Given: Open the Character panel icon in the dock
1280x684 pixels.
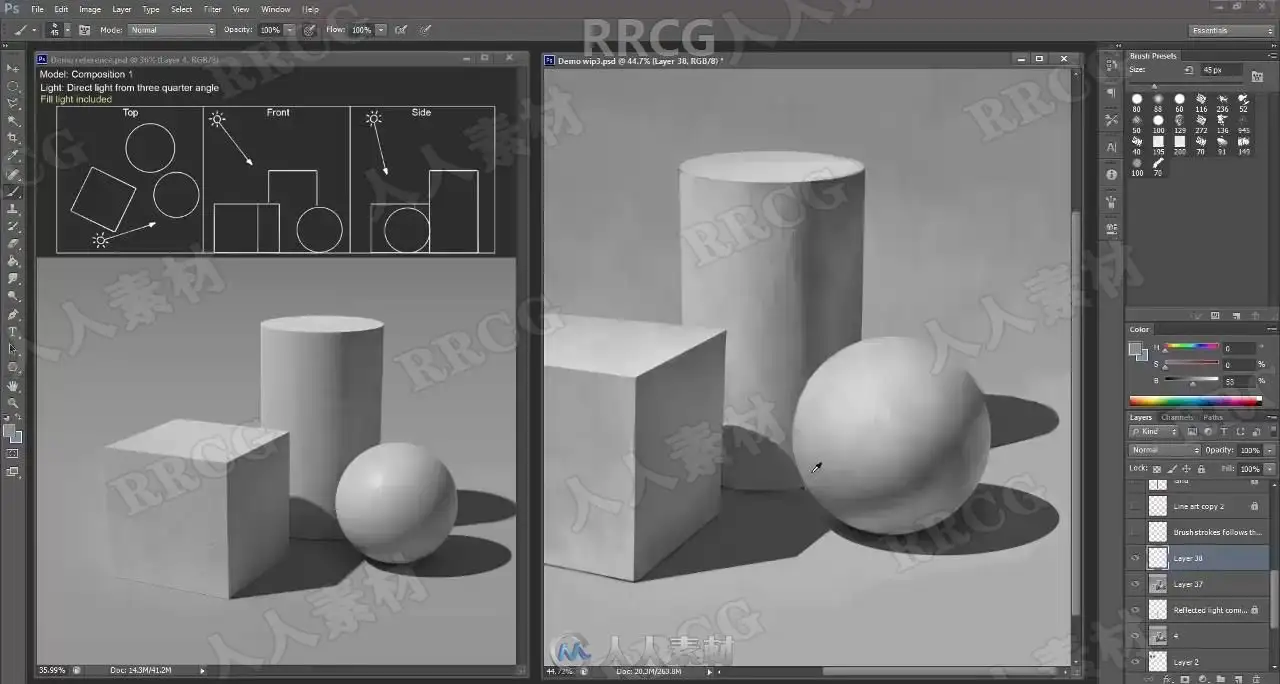Looking at the screenshot, I should (x=1111, y=147).
